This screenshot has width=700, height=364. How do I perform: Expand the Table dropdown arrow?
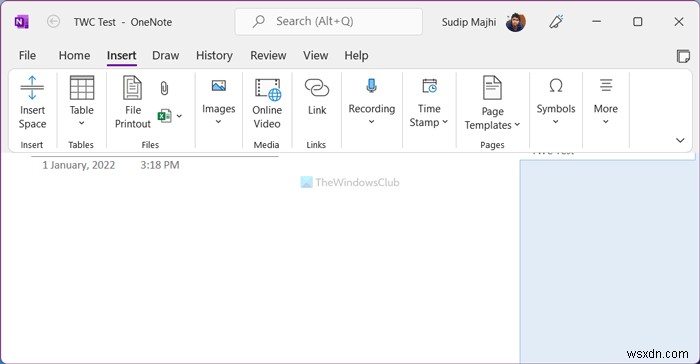[x=82, y=123]
